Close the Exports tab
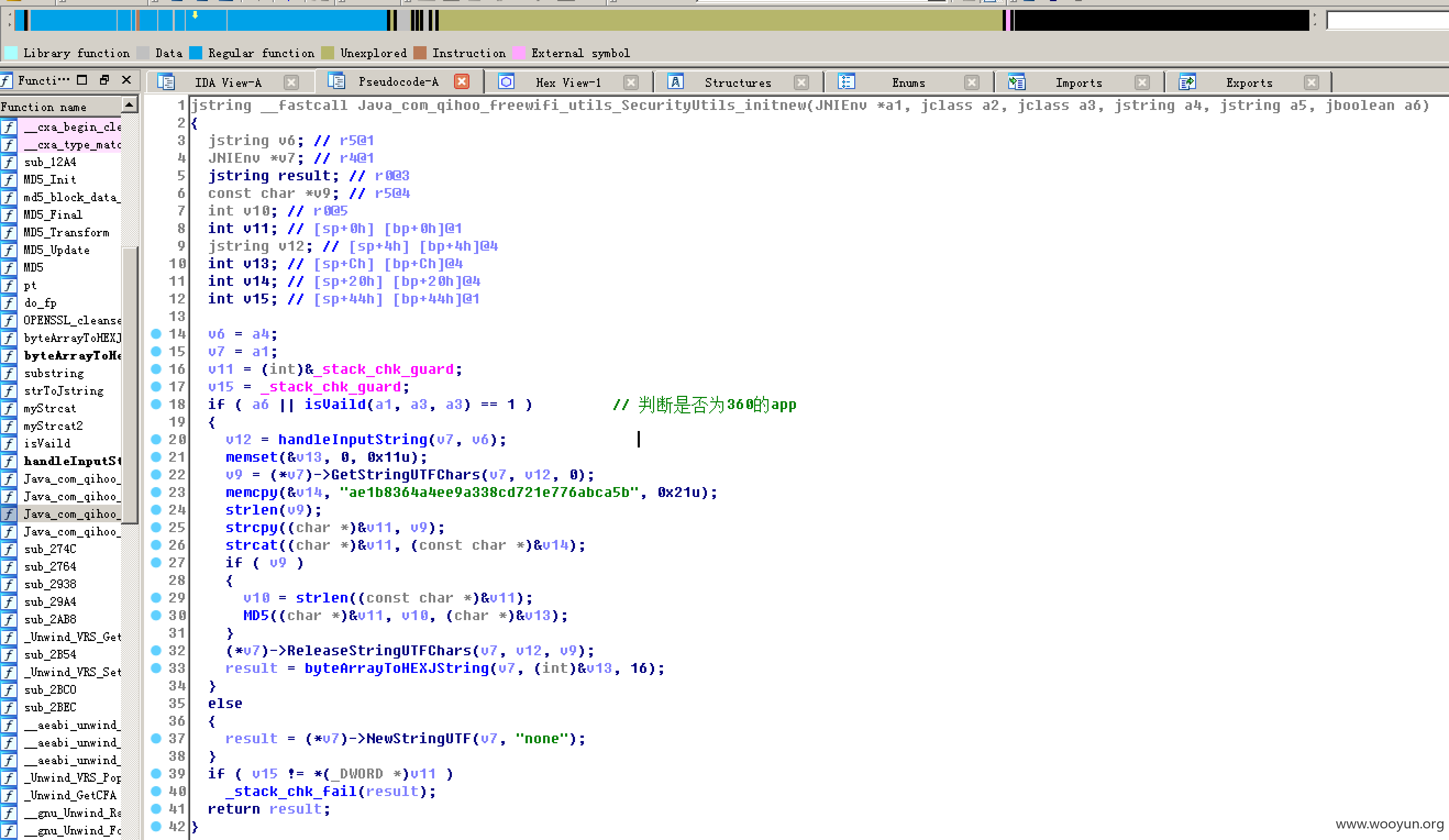This screenshot has height=840, width=1449. (1311, 82)
